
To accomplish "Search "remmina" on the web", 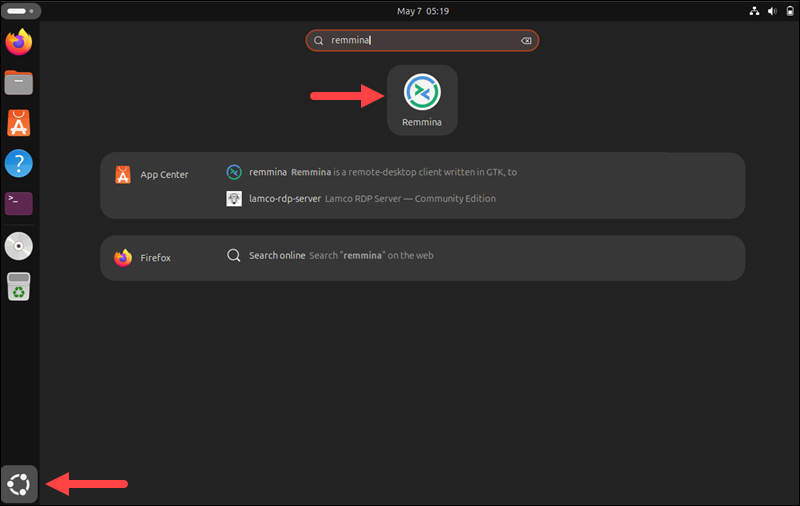I will (x=330, y=256).
